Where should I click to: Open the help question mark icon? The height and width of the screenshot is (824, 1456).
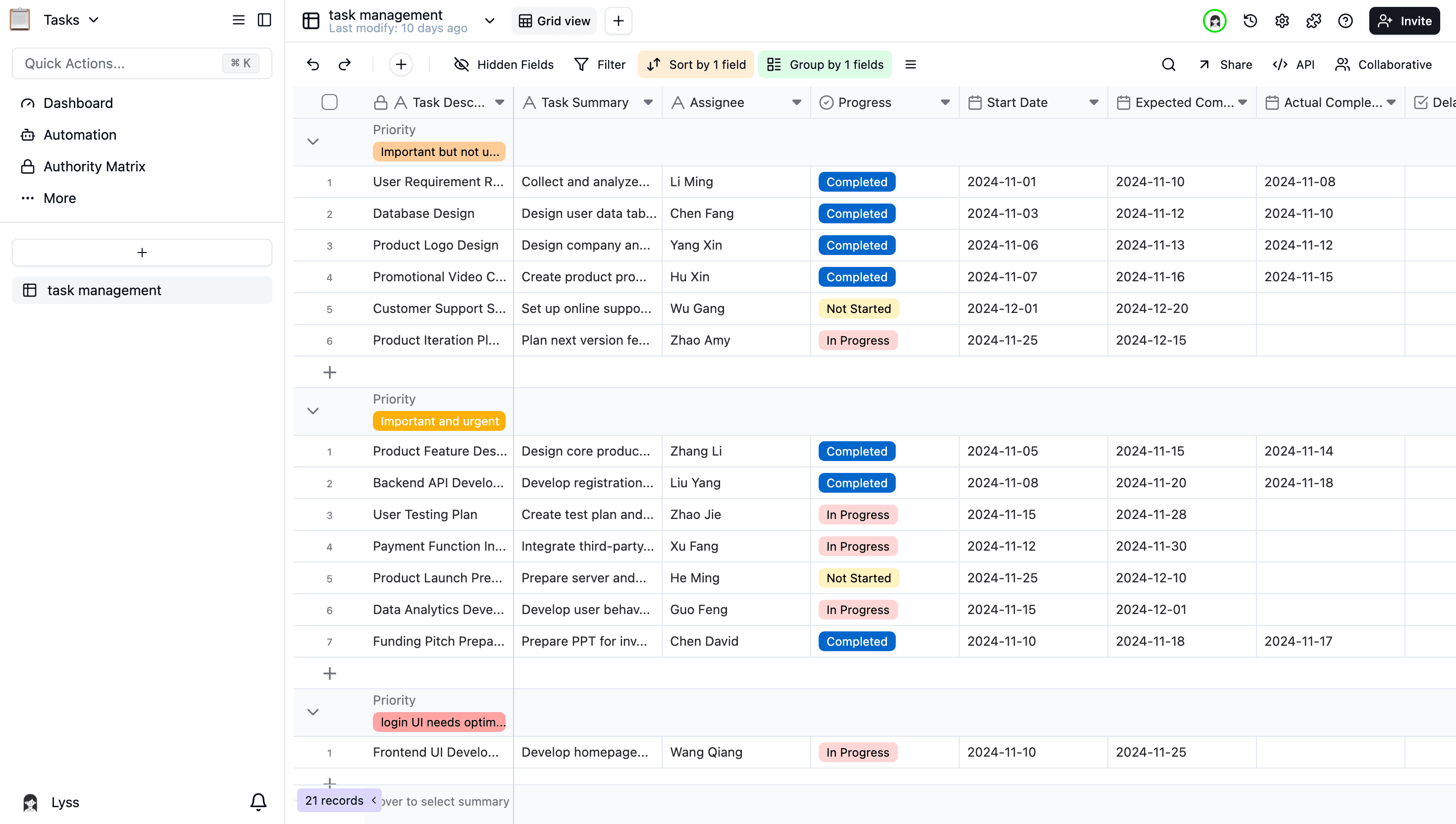coord(1345,21)
